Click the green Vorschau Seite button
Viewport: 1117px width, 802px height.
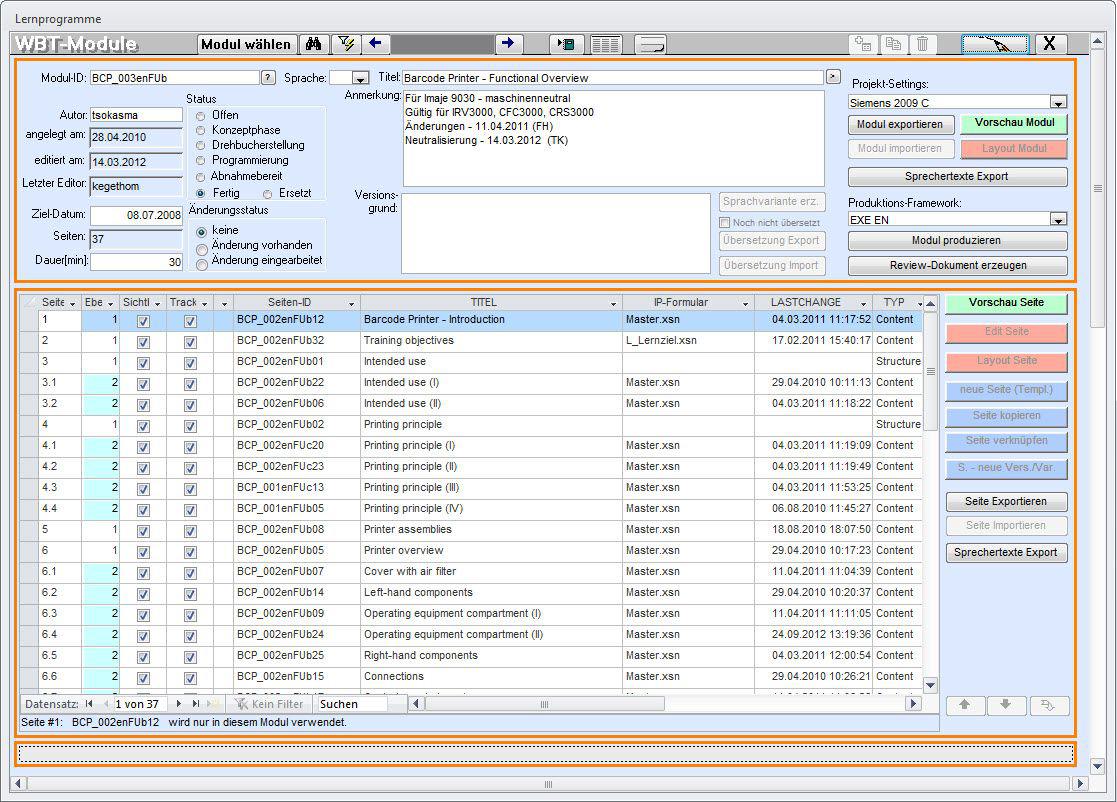pyautogui.click(x=1006, y=303)
